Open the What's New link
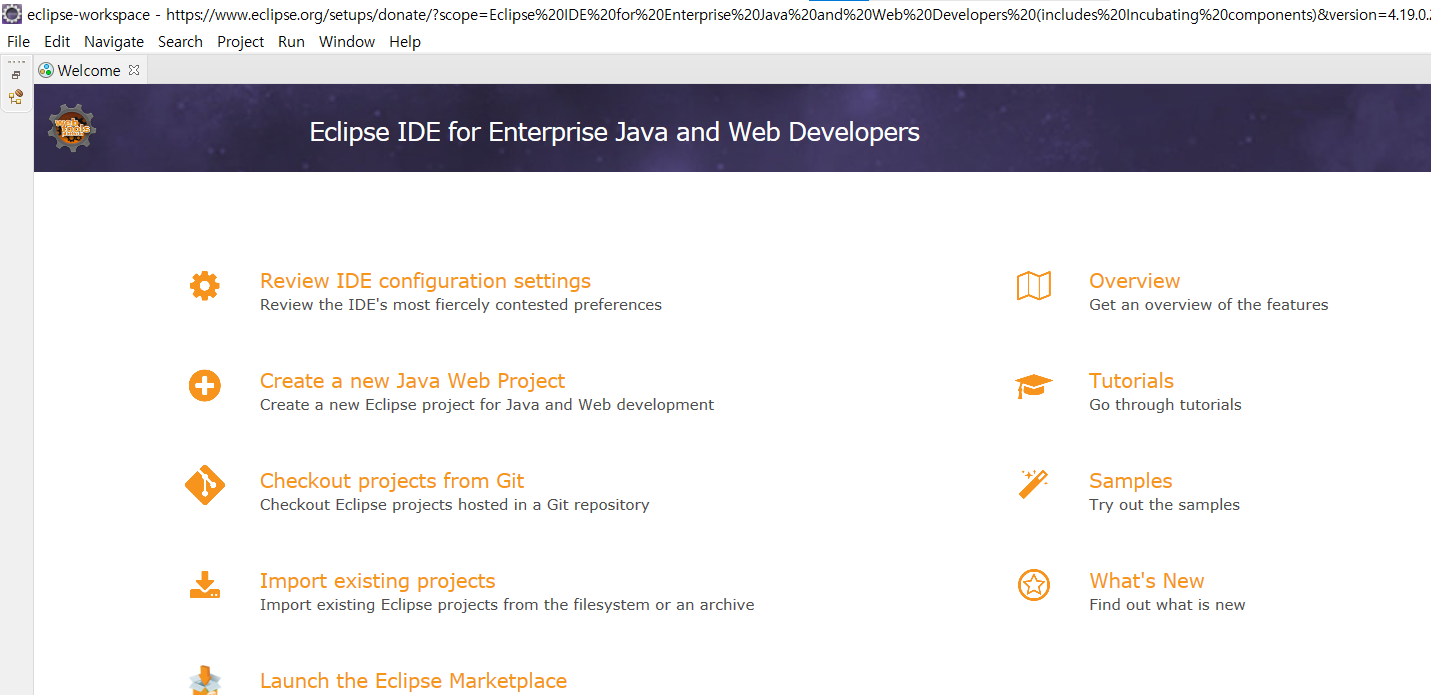This screenshot has width=1431, height=695. pyautogui.click(x=1146, y=581)
